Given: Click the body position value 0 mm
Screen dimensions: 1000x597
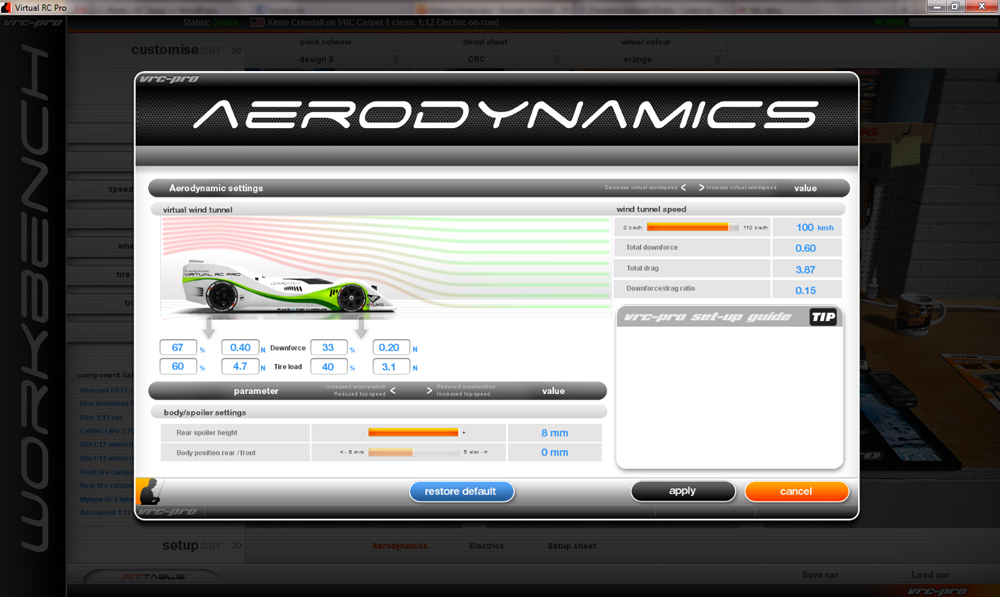Looking at the screenshot, I should click(x=555, y=452).
